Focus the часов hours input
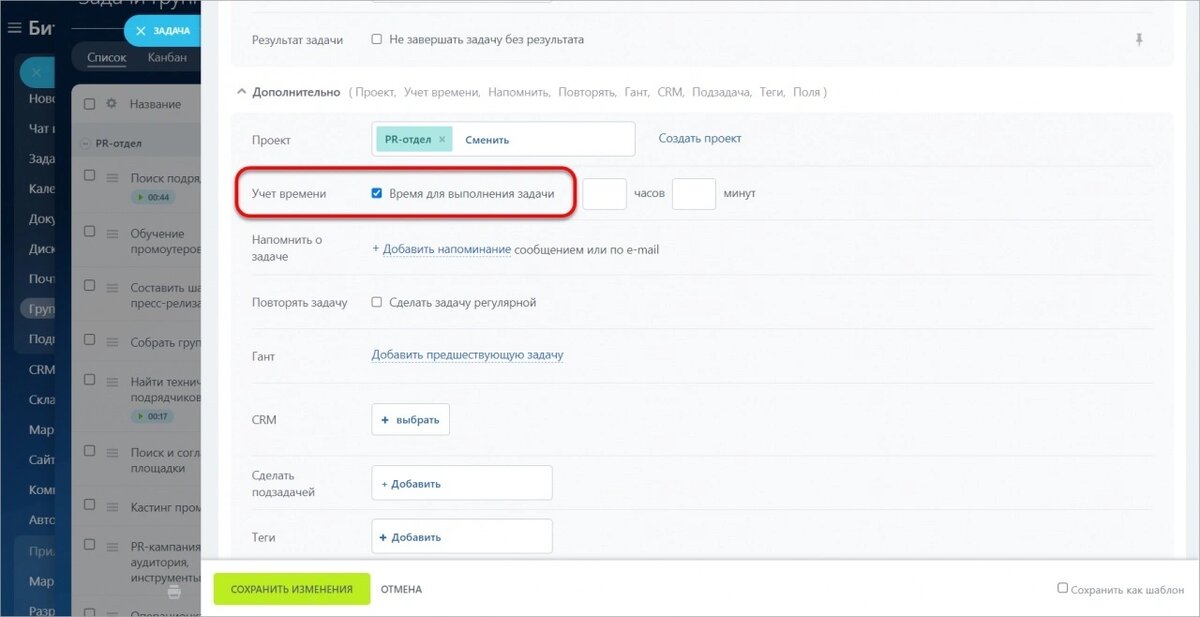 click(604, 193)
